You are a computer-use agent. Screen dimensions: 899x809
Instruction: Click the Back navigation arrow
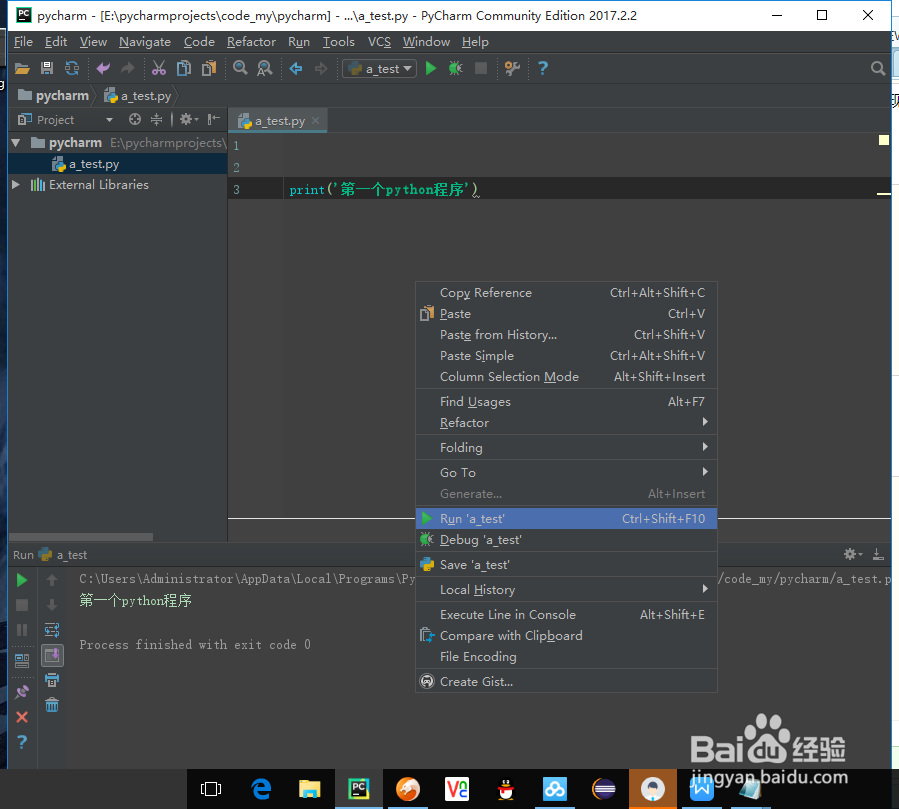tap(296, 69)
